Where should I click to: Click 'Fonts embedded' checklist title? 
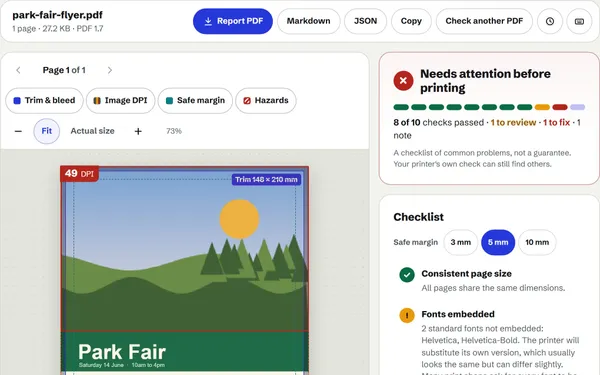pyautogui.click(x=458, y=314)
